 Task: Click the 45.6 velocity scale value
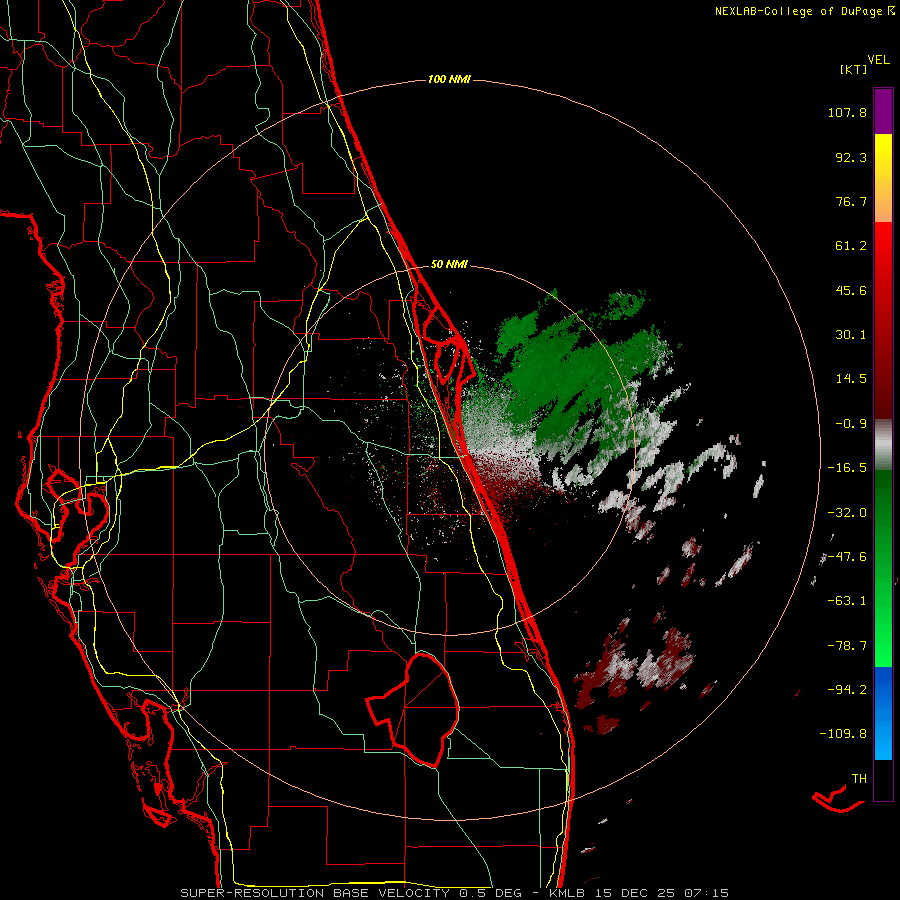(851, 290)
